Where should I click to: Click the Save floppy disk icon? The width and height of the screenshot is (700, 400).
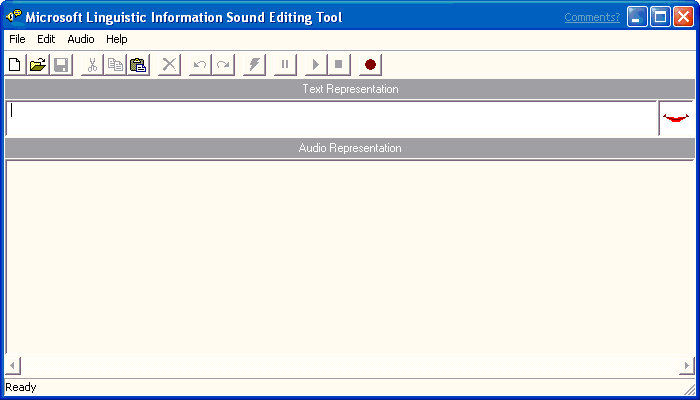[x=61, y=65]
